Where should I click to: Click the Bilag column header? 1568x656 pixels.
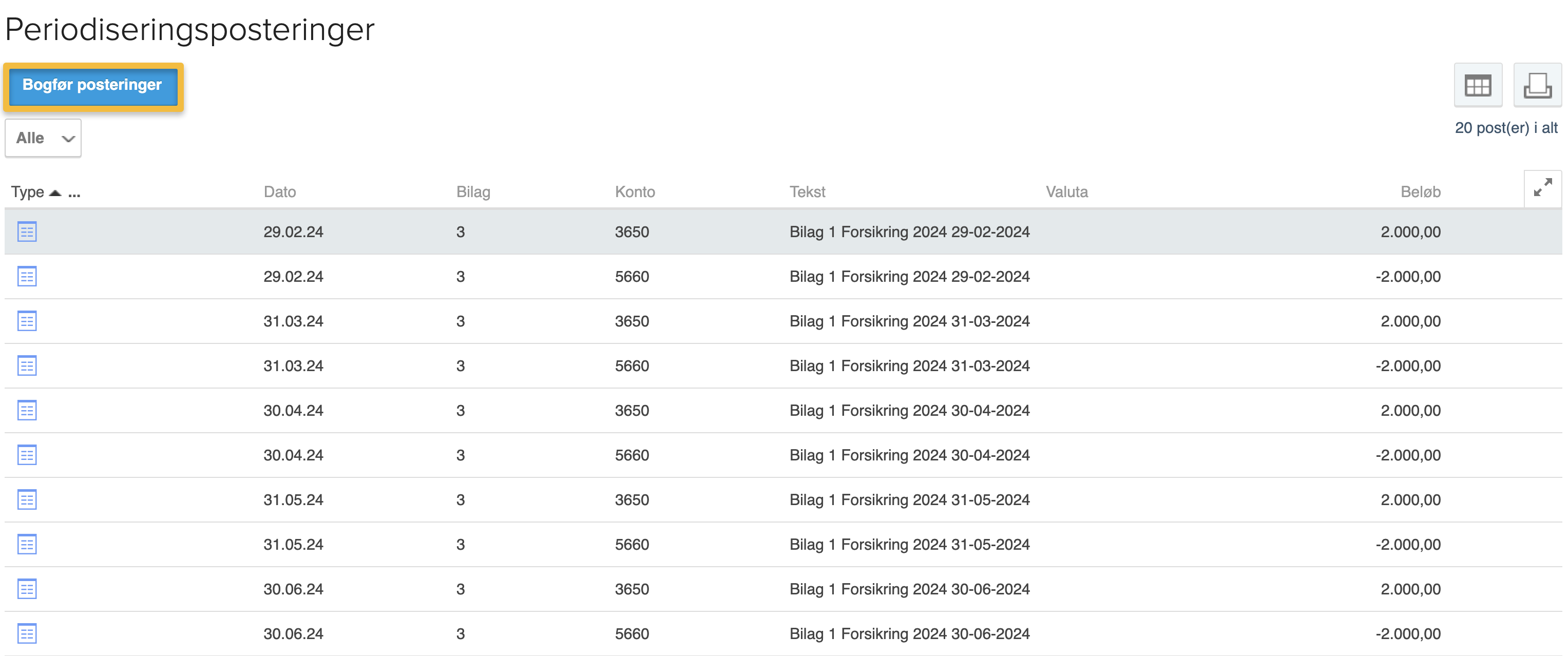point(473,192)
